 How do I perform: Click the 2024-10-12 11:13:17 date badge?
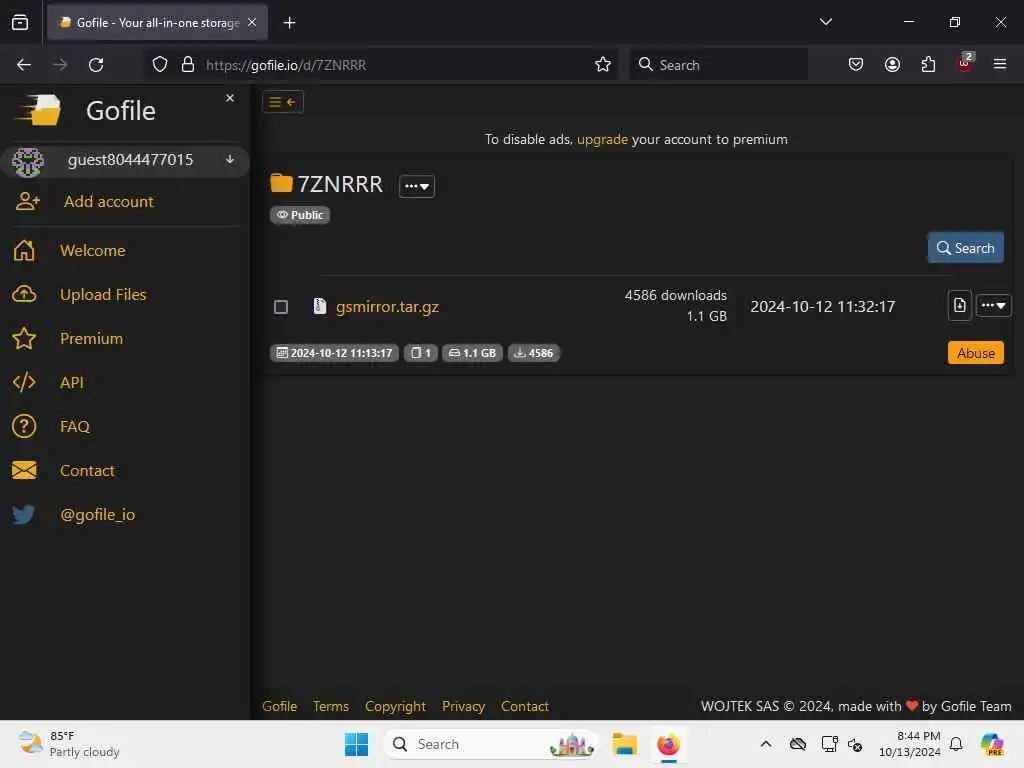coord(334,353)
